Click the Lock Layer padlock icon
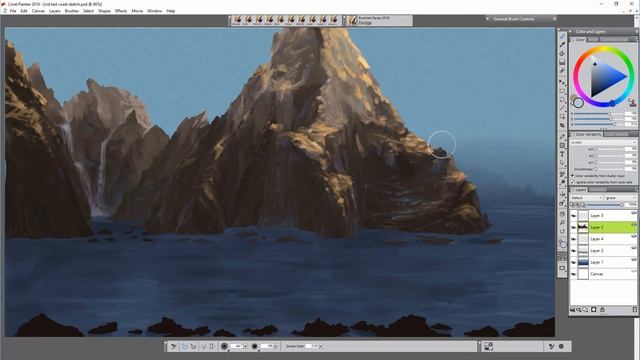This screenshot has height=360, width=640. click(x=602, y=310)
